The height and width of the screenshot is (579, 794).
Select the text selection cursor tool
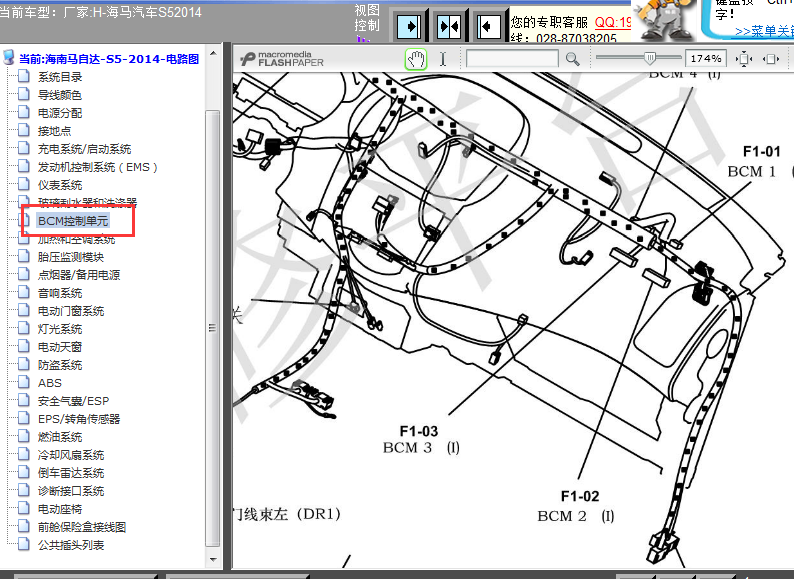point(443,59)
